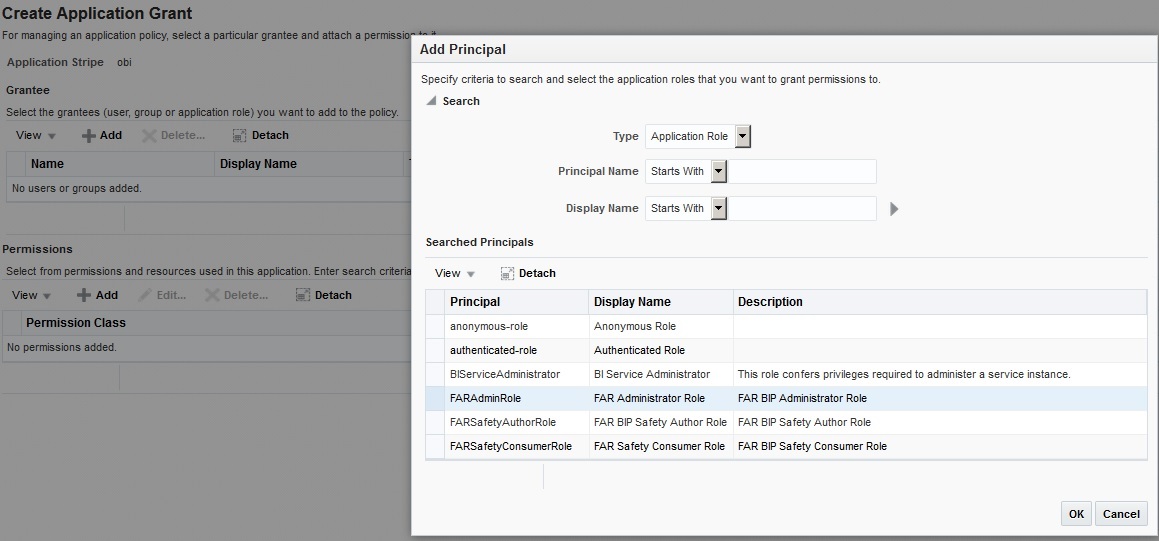Open the View menu under Grantee
1159x541 pixels.
click(36, 135)
